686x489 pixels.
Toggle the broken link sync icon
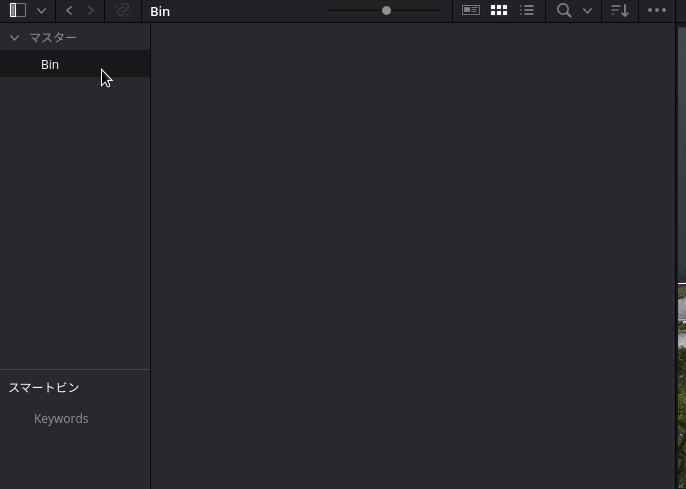pyautogui.click(x=122, y=10)
